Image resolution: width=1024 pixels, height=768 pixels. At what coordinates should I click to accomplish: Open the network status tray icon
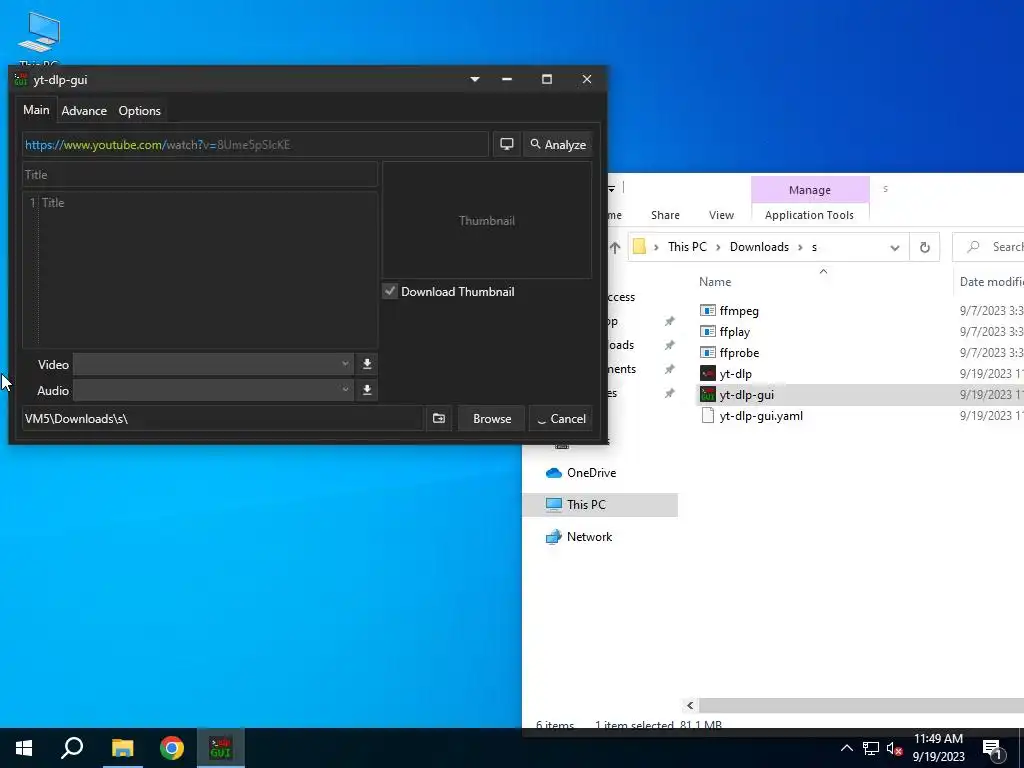coord(871,748)
